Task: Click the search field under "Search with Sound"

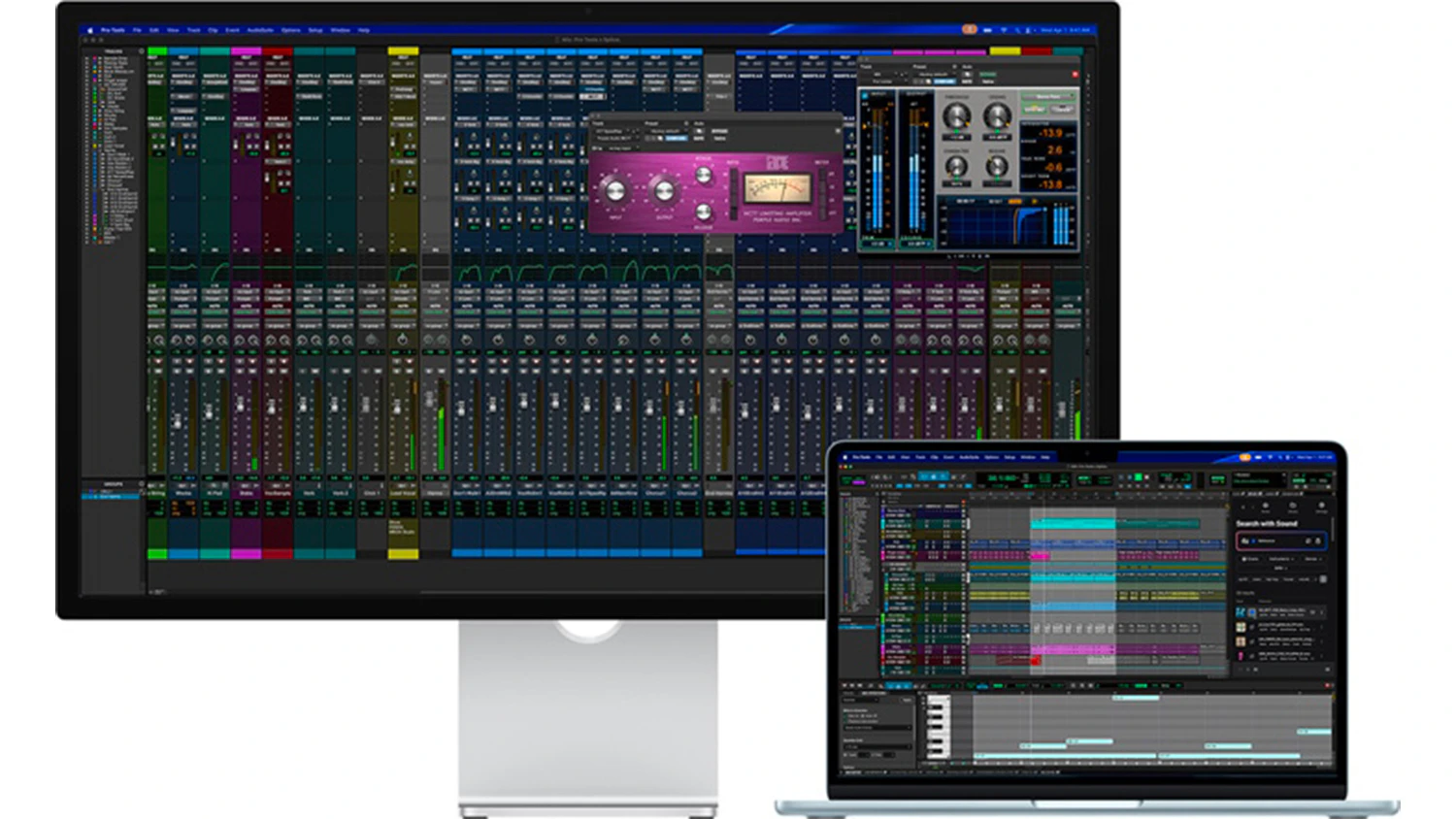Action: (x=1282, y=541)
